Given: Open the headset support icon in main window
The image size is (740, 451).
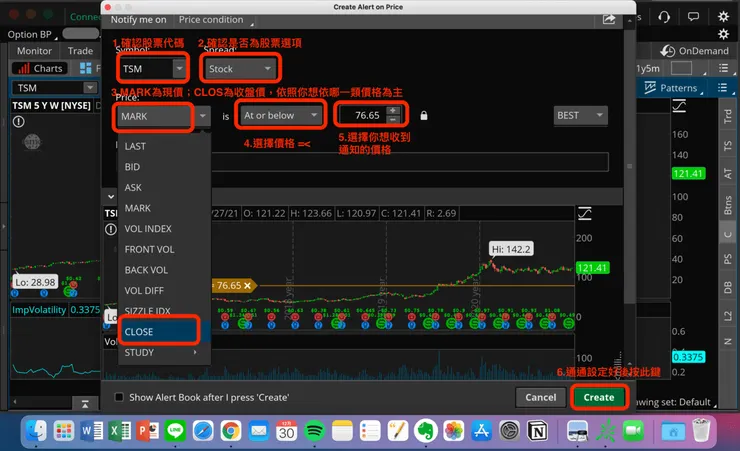Looking at the screenshot, I should pyautogui.click(x=664, y=17).
